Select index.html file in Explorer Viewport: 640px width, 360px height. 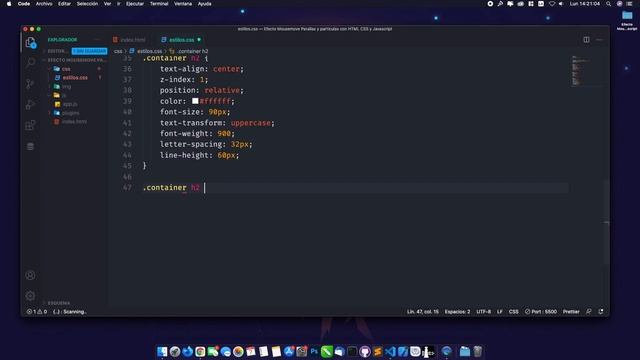click(74, 122)
